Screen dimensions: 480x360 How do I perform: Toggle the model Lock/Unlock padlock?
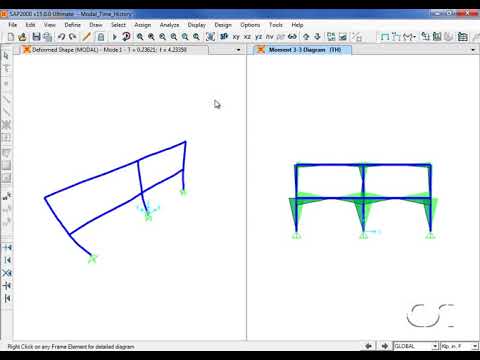[101, 37]
